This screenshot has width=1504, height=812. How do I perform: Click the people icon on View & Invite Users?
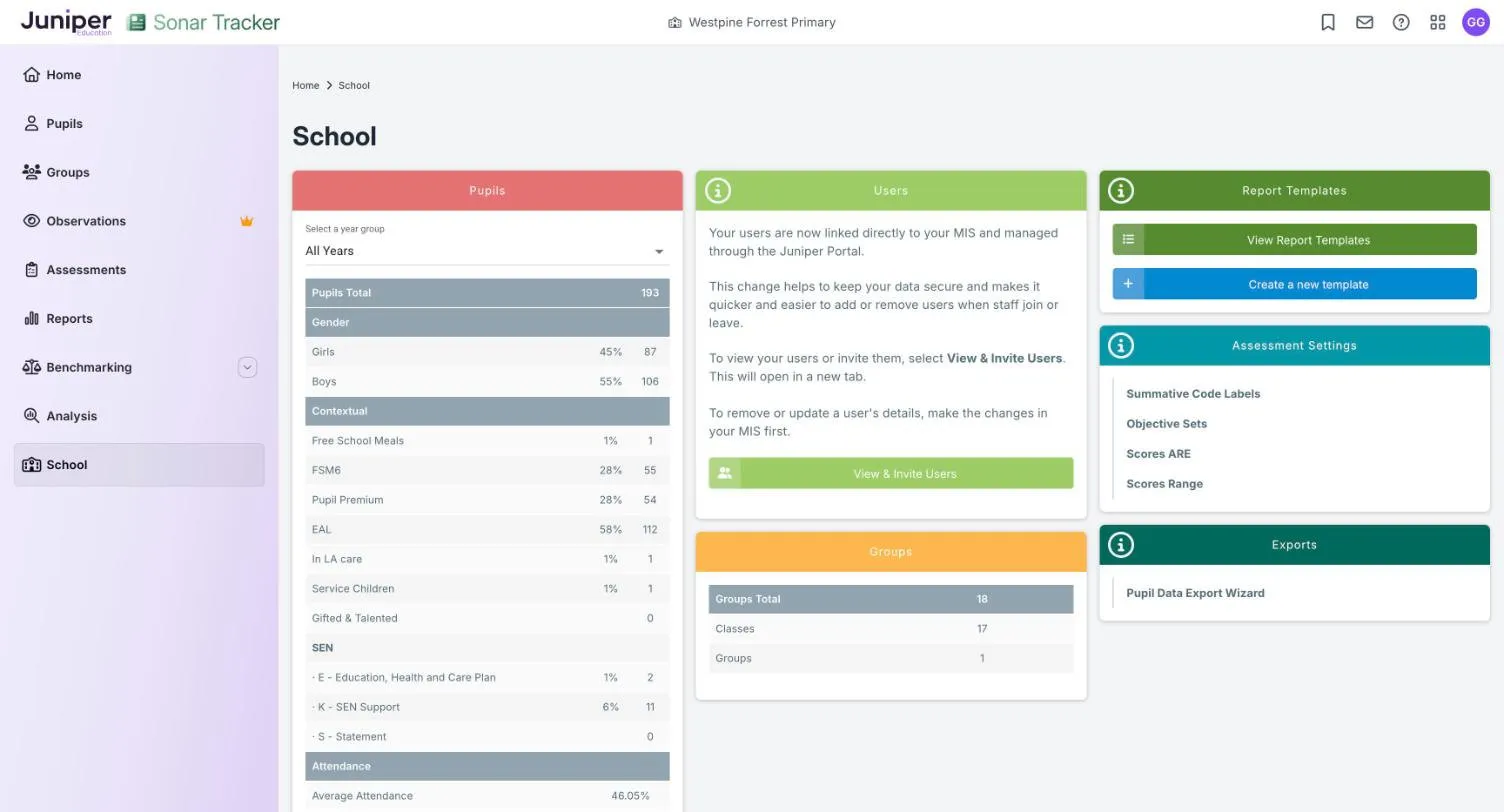pos(725,473)
